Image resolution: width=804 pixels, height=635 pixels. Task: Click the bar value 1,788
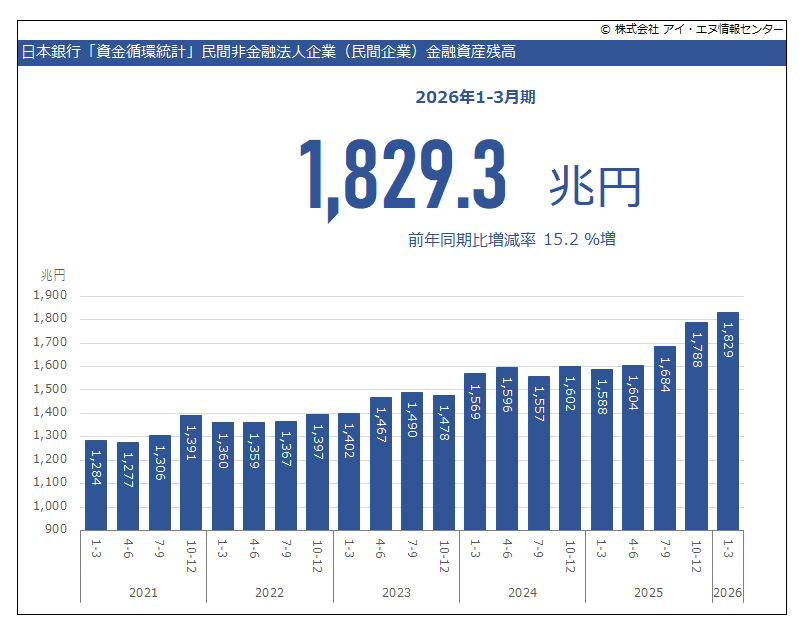pos(697,350)
